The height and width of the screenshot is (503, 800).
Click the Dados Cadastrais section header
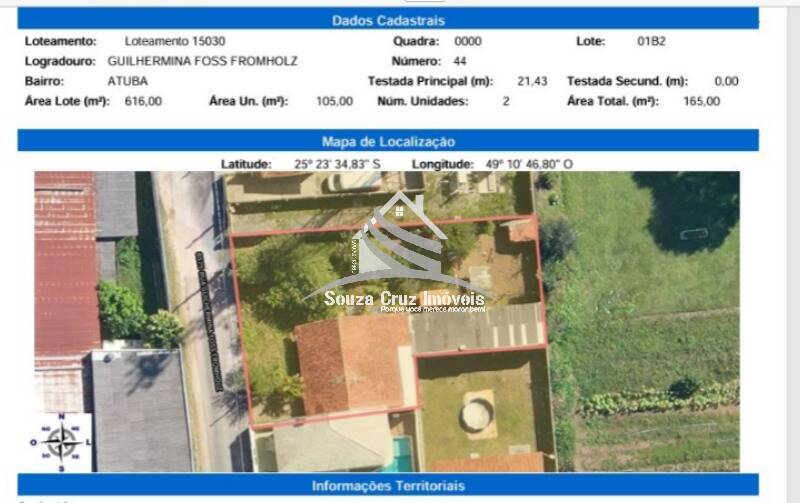[388, 20]
